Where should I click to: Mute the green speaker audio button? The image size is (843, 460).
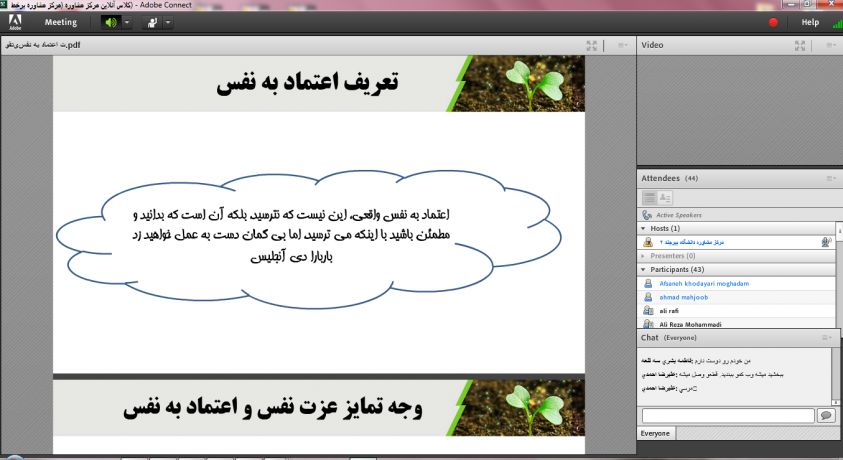point(111,23)
